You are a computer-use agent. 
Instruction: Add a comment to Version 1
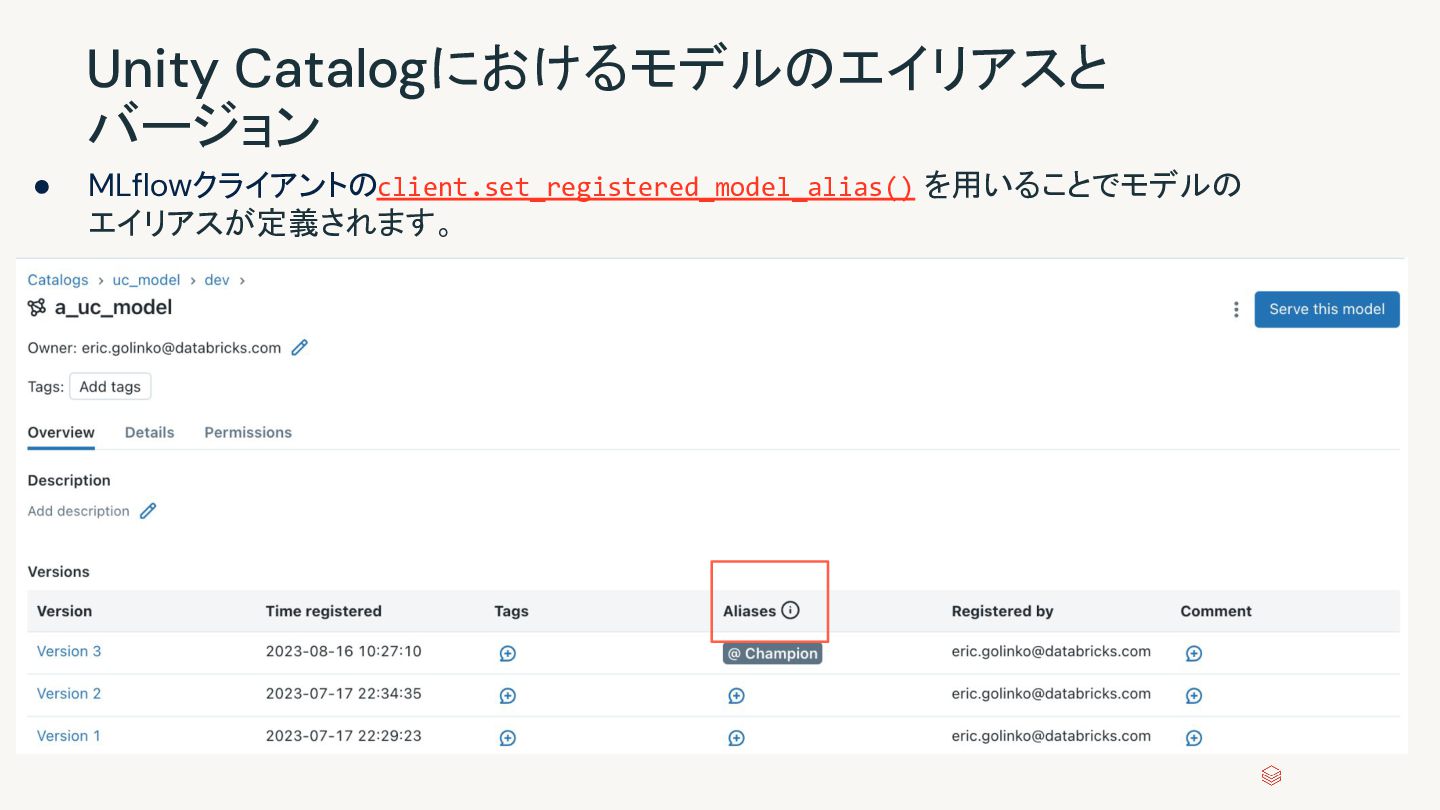1193,738
